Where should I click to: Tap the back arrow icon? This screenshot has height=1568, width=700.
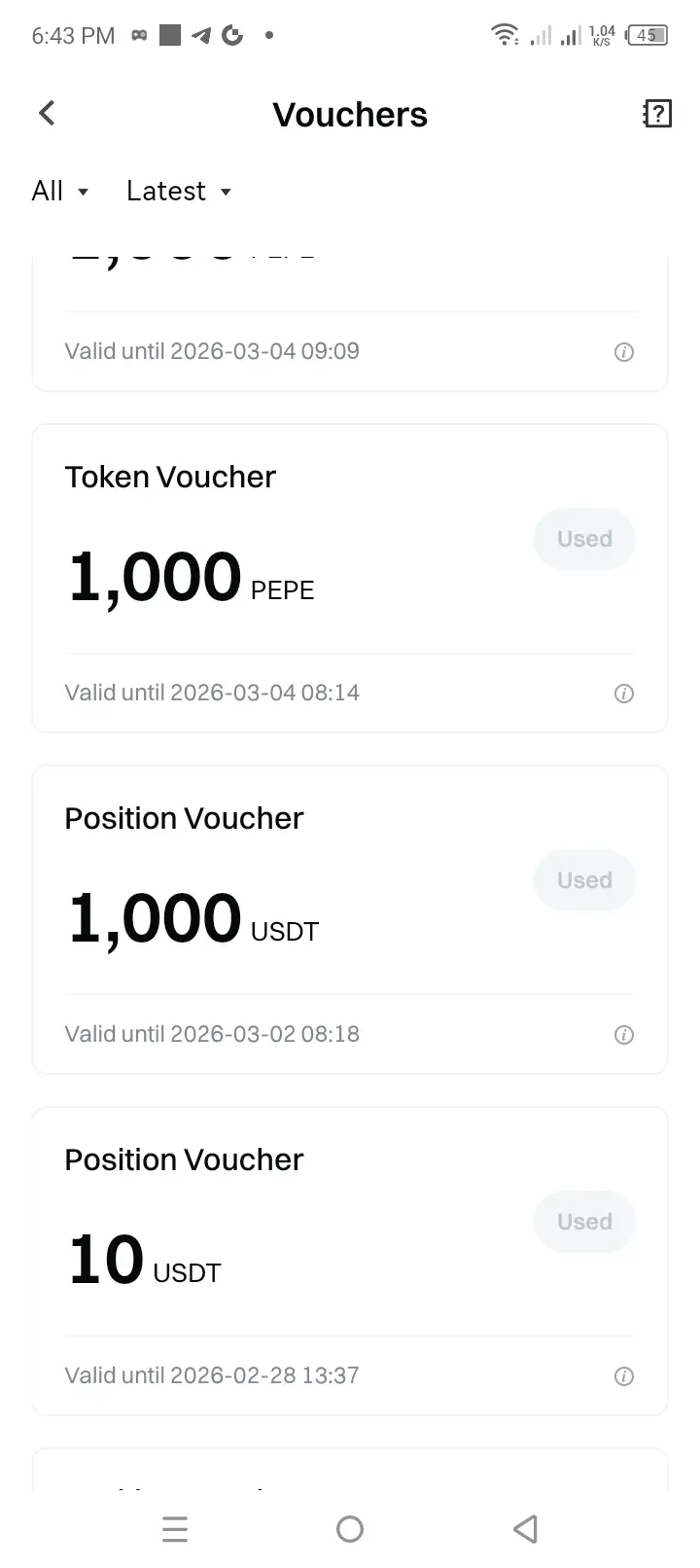(x=47, y=114)
